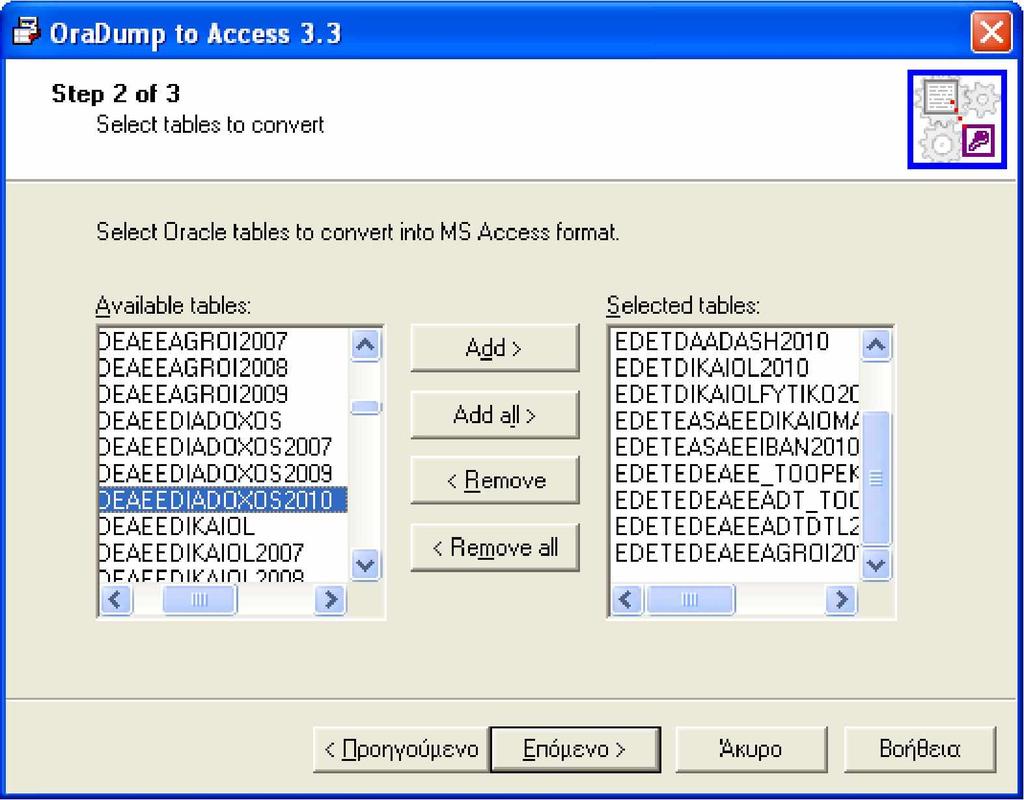1024x800 pixels.
Task: Select DEAEEAGROI2008 in Available tables
Action: [223, 368]
